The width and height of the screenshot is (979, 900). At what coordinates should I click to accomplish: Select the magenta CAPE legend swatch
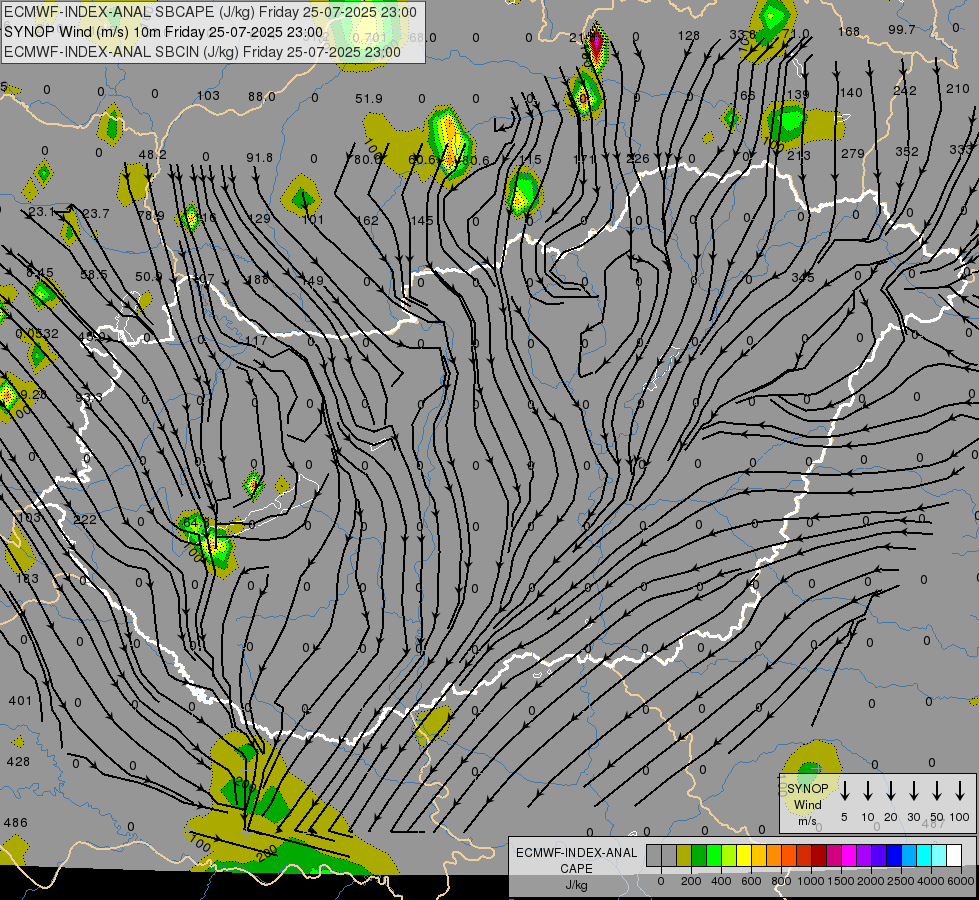[x=849, y=856]
